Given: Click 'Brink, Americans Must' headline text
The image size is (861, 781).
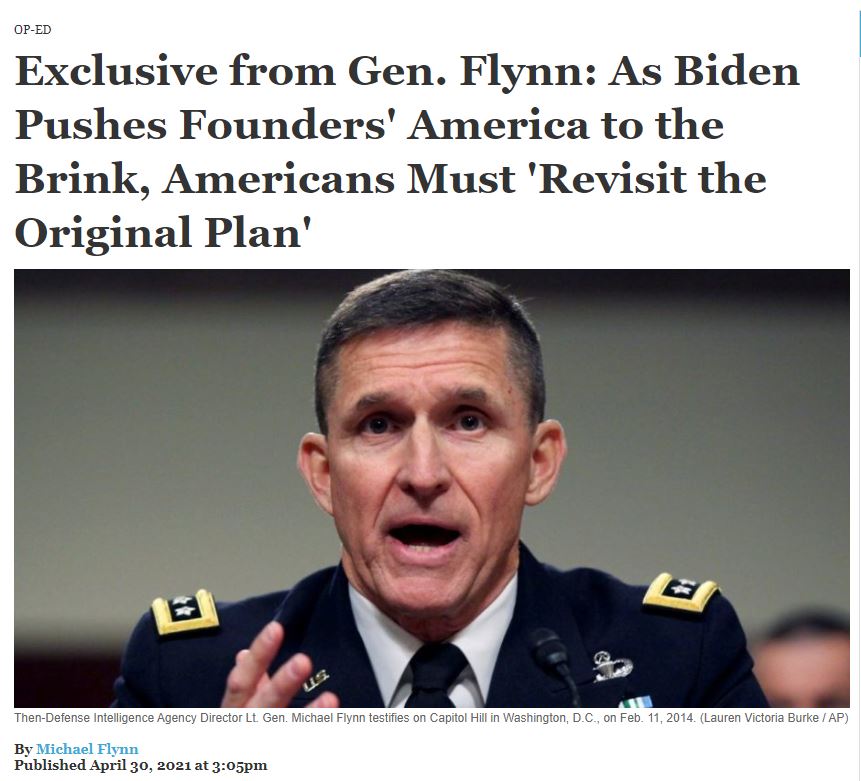Looking at the screenshot, I should pyautogui.click(x=266, y=179).
